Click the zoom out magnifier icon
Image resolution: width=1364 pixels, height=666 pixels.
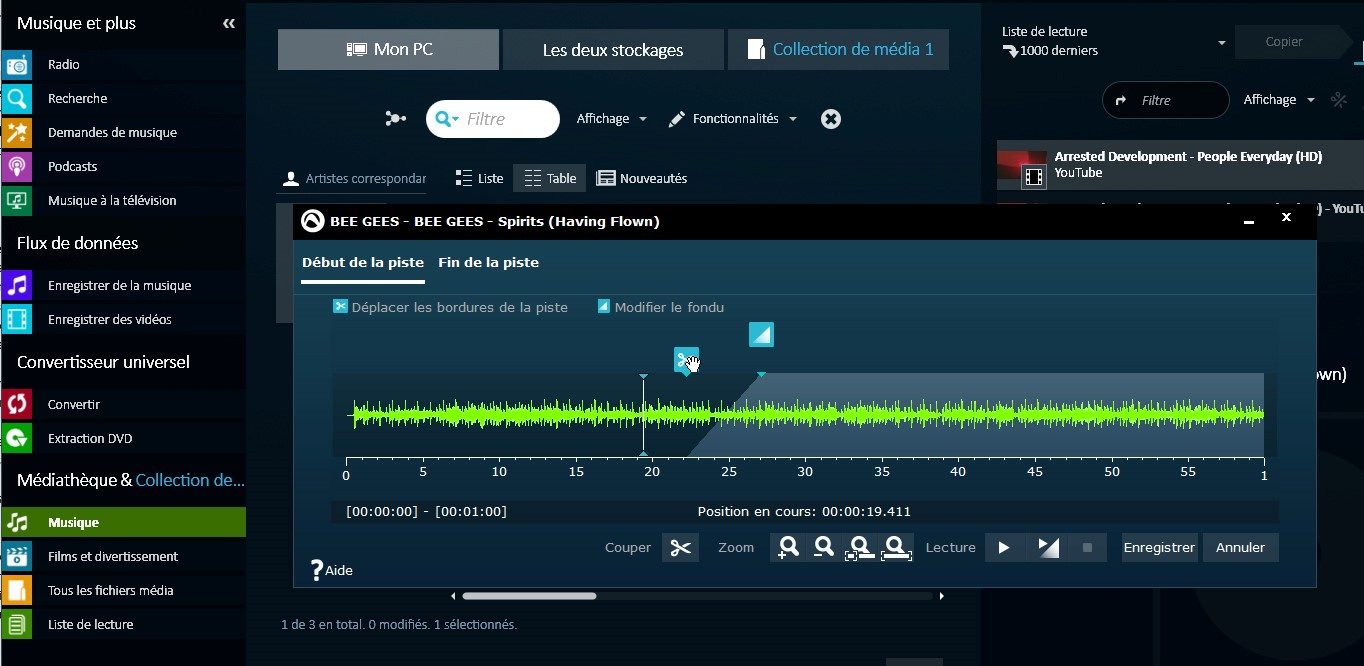coord(824,547)
